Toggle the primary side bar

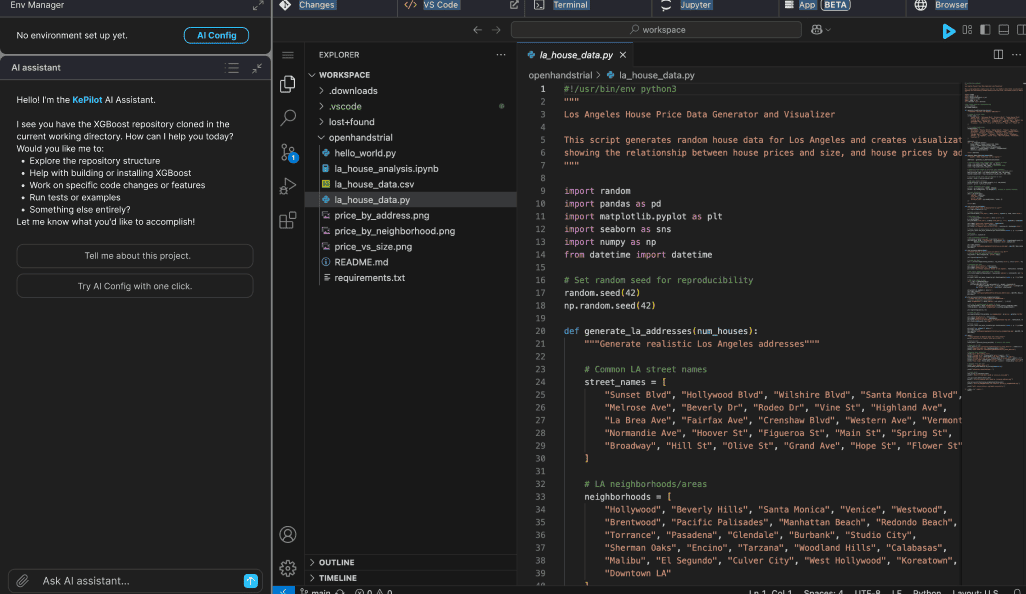[985, 30]
